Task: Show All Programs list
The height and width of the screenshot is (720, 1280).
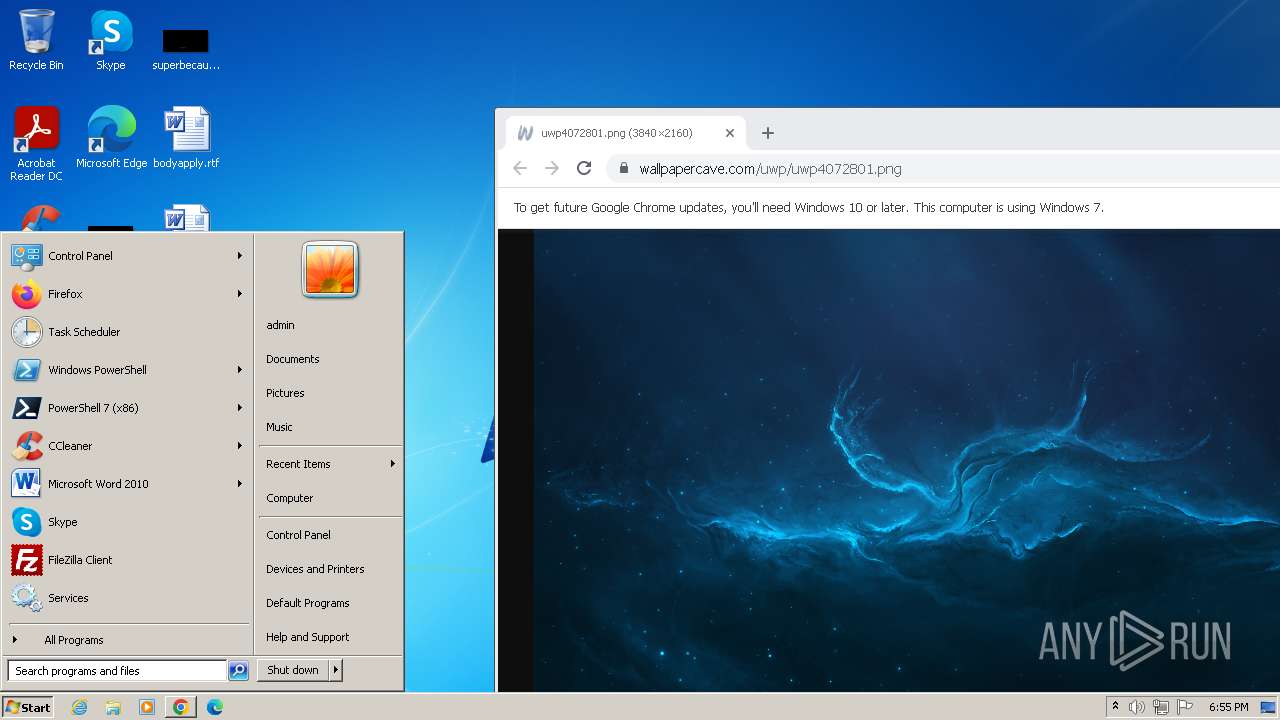Action: (128, 640)
